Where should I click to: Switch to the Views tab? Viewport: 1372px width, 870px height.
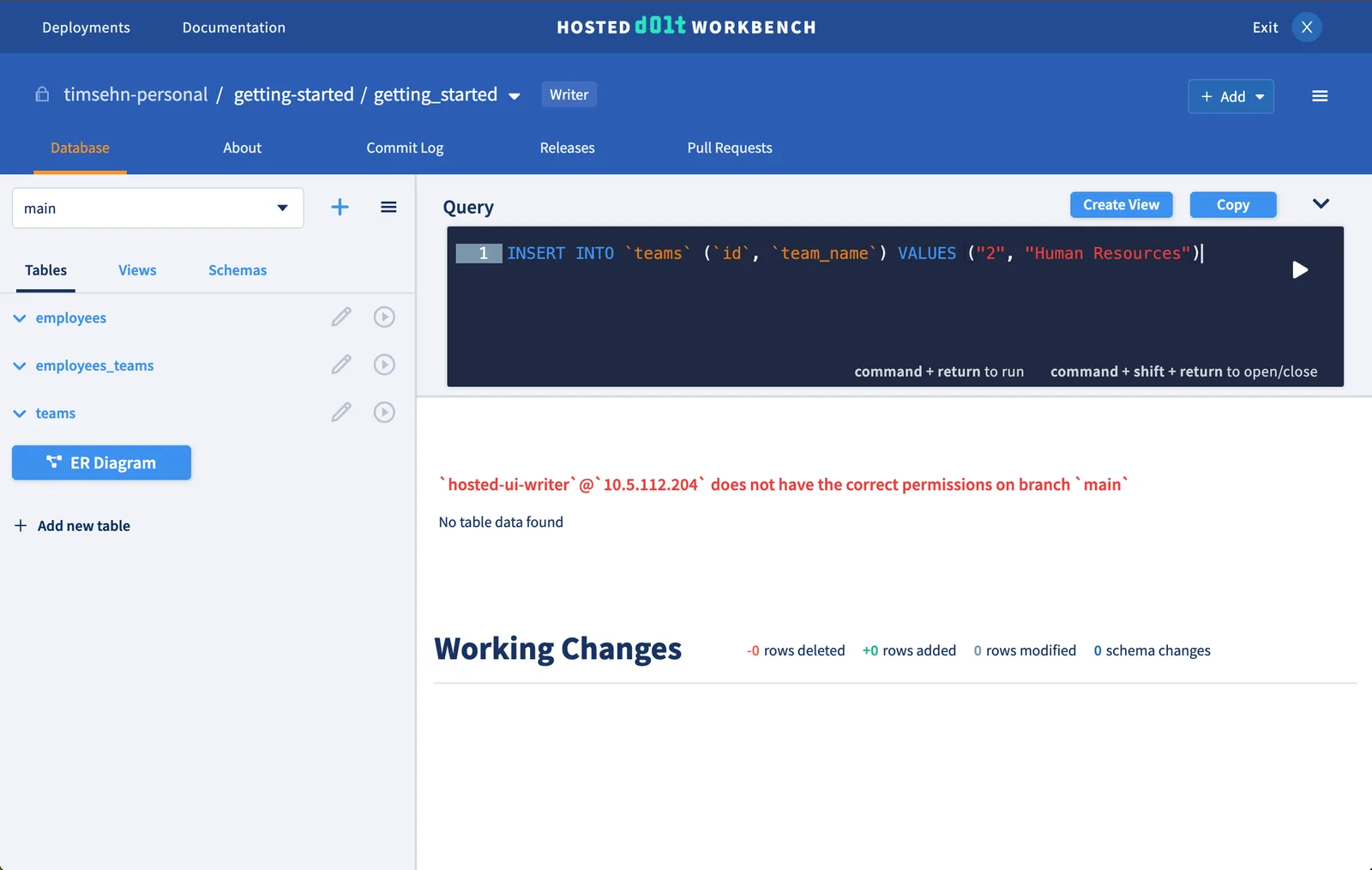coord(137,270)
